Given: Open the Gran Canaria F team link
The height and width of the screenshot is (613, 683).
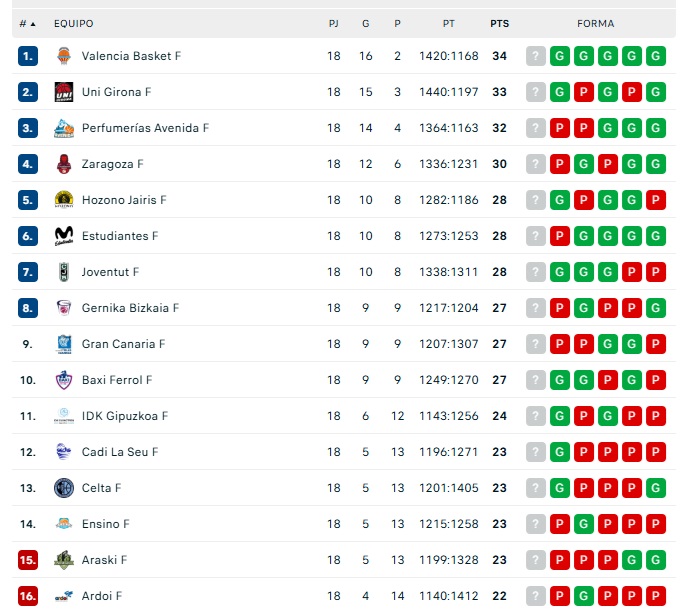Looking at the screenshot, I should [x=123, y=344].
